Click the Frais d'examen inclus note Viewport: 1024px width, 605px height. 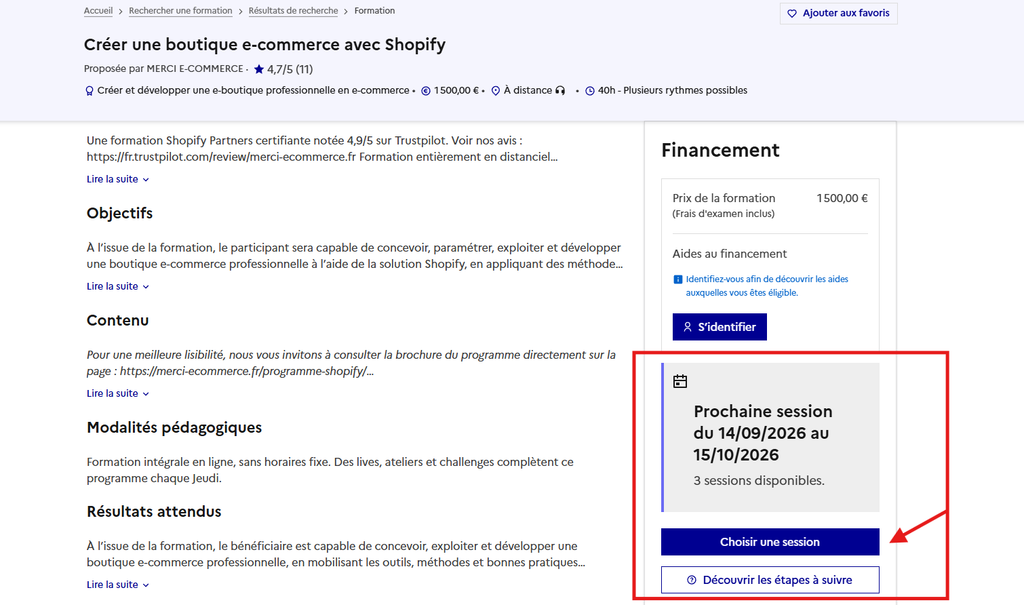pos(724,214)
